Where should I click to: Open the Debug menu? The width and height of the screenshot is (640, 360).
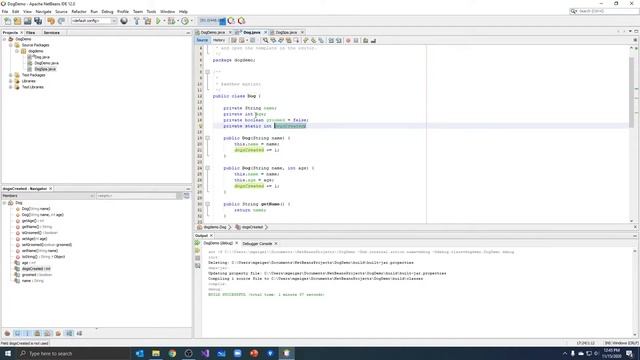pyautogui.click(x=107, y=11)
